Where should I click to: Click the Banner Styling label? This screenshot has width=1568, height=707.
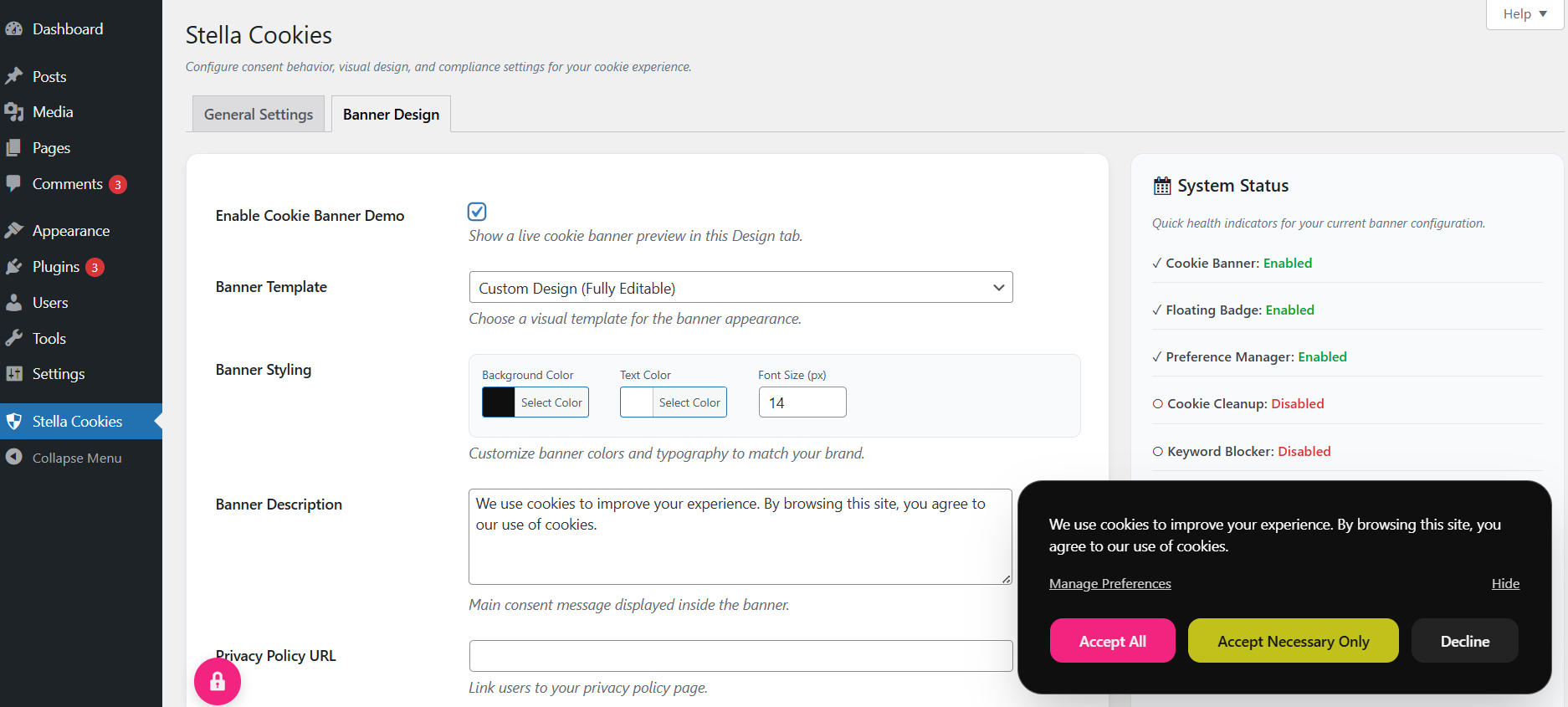(x=264, y=370)
